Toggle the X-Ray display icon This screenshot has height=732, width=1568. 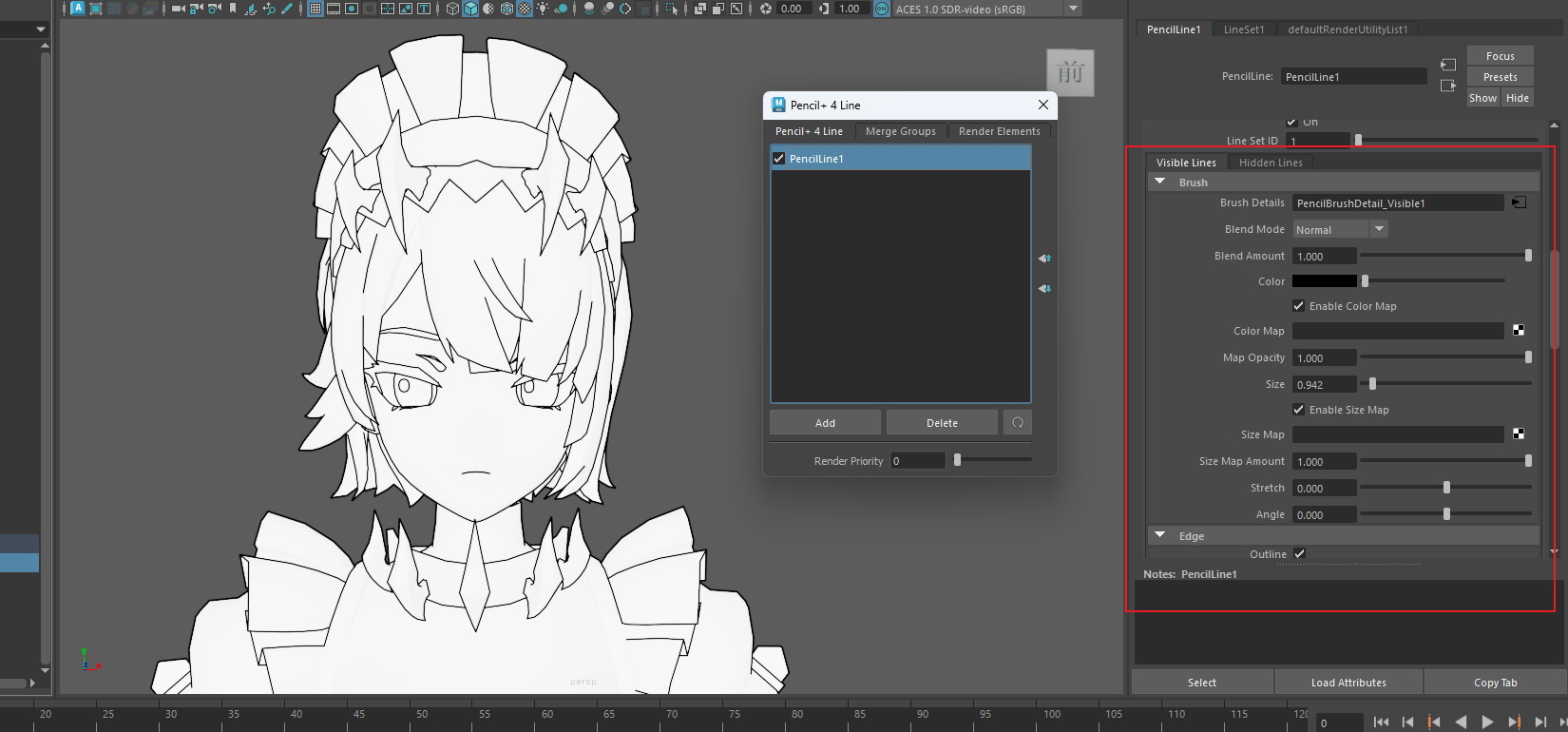pos(700,9)
